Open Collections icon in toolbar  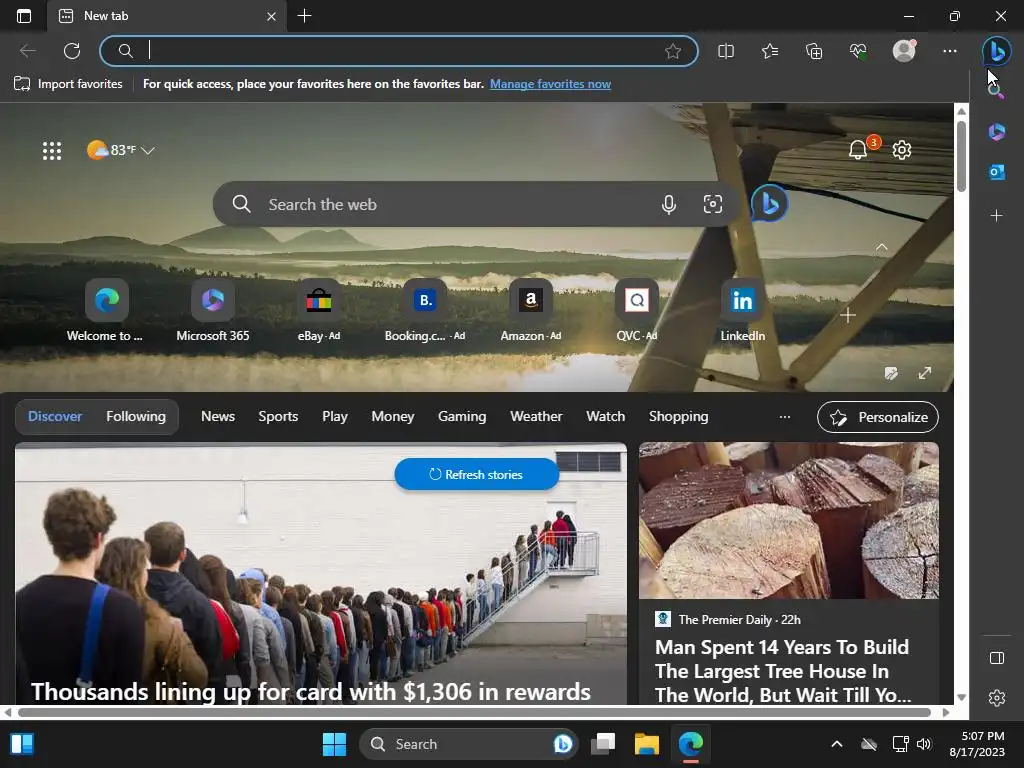tap(814, 51)
